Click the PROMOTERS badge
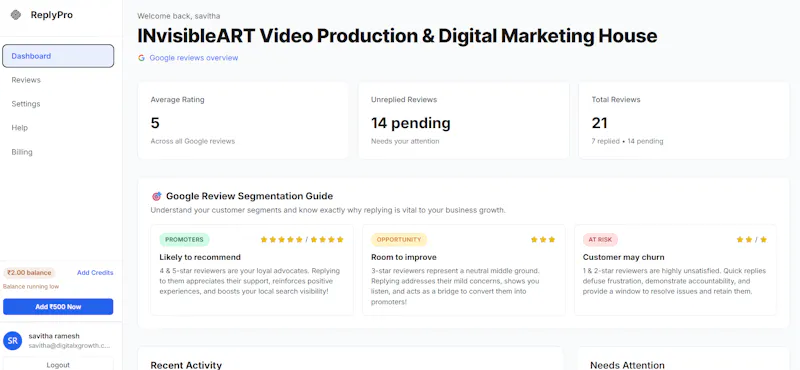Screen dimensions: 800x370 pyautogui.click(x=184, y=239)
